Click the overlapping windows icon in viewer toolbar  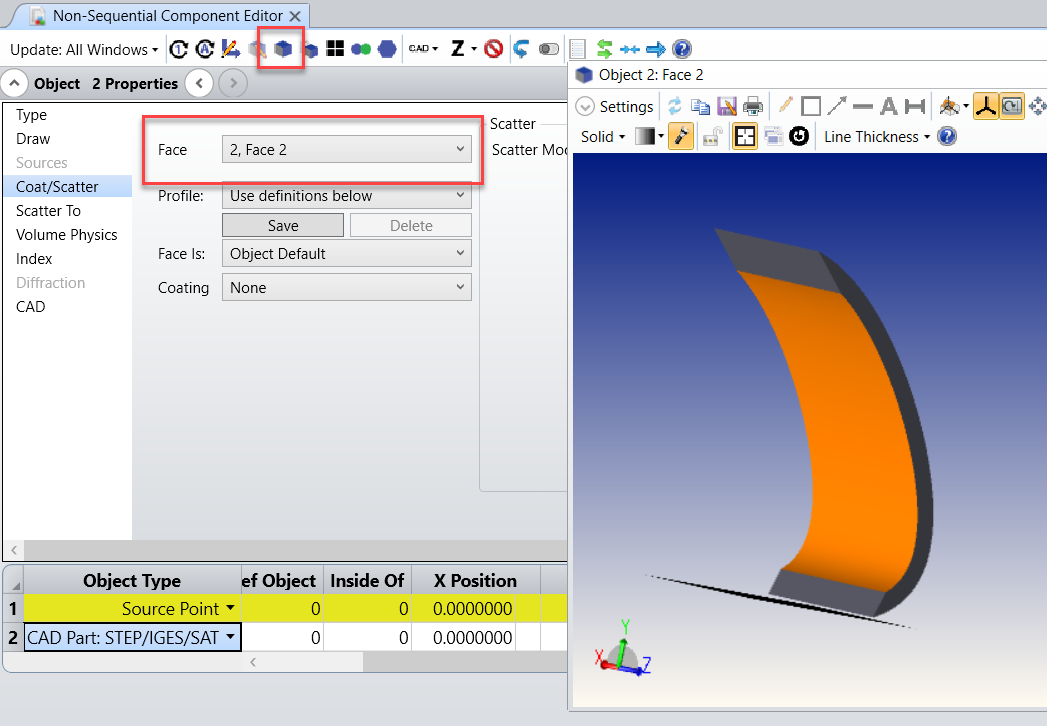point(773,136)
